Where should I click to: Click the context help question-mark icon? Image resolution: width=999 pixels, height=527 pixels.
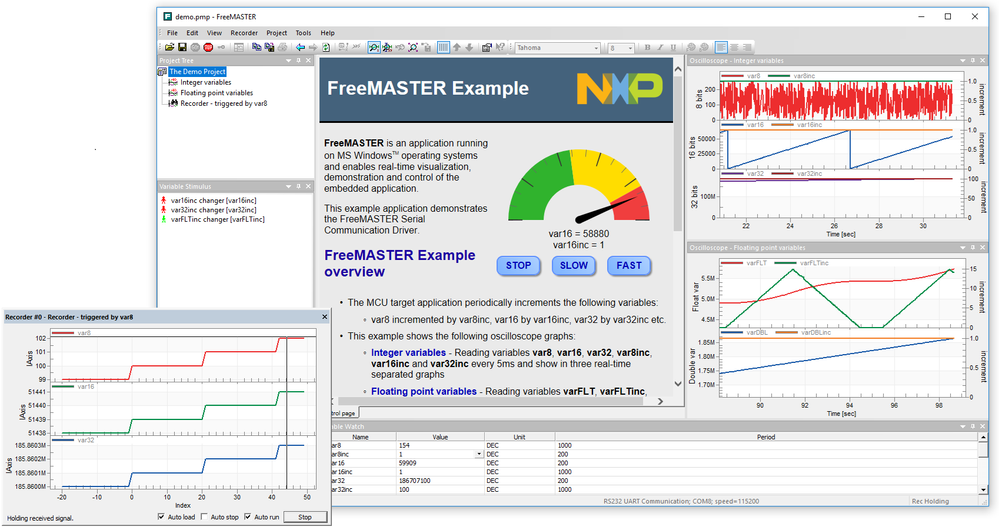tap(500, 47)
